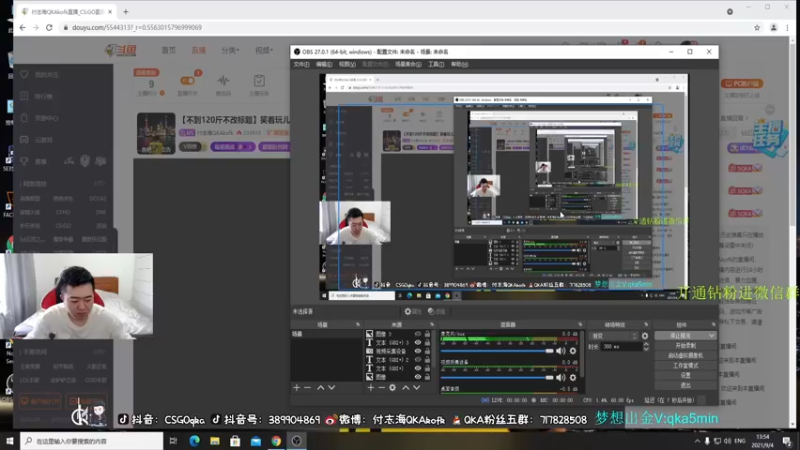The image size is (800, 450).
Task: Toggle the eye of the last 图像 source
Action: 418,377
